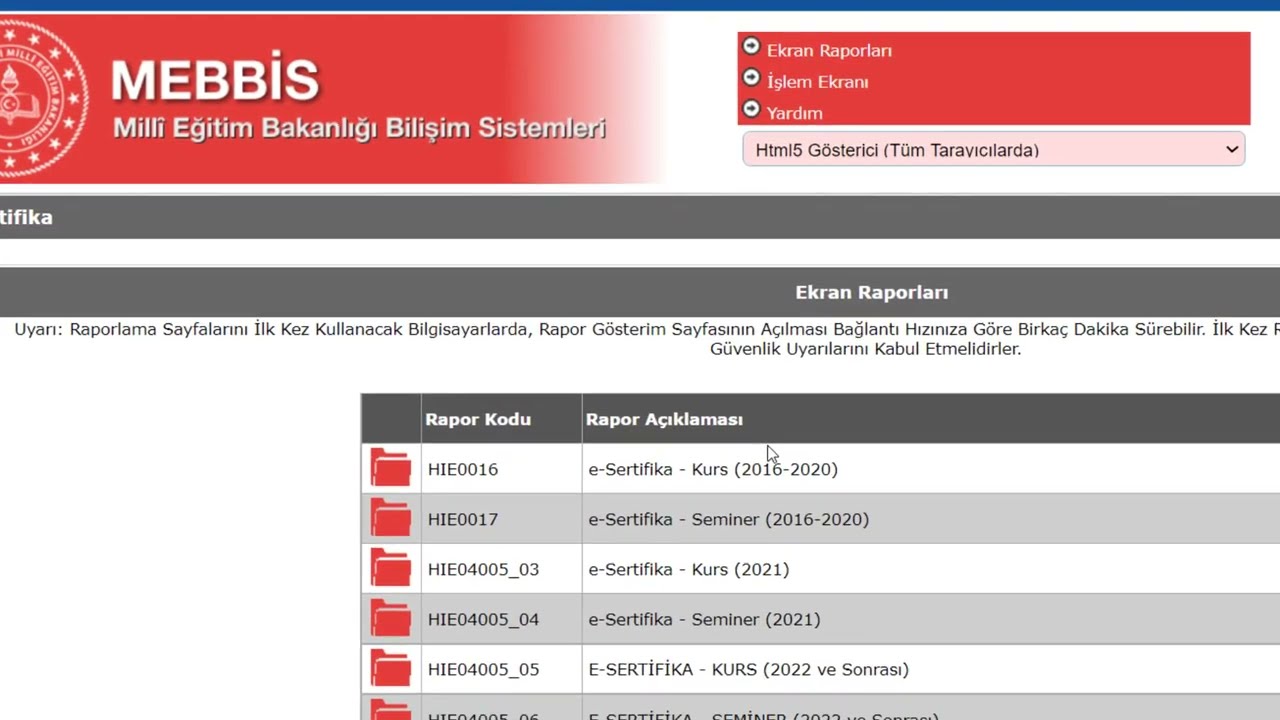Select report code HIE04005_05
Screen dimensions: 1280x720
[483, 669]
